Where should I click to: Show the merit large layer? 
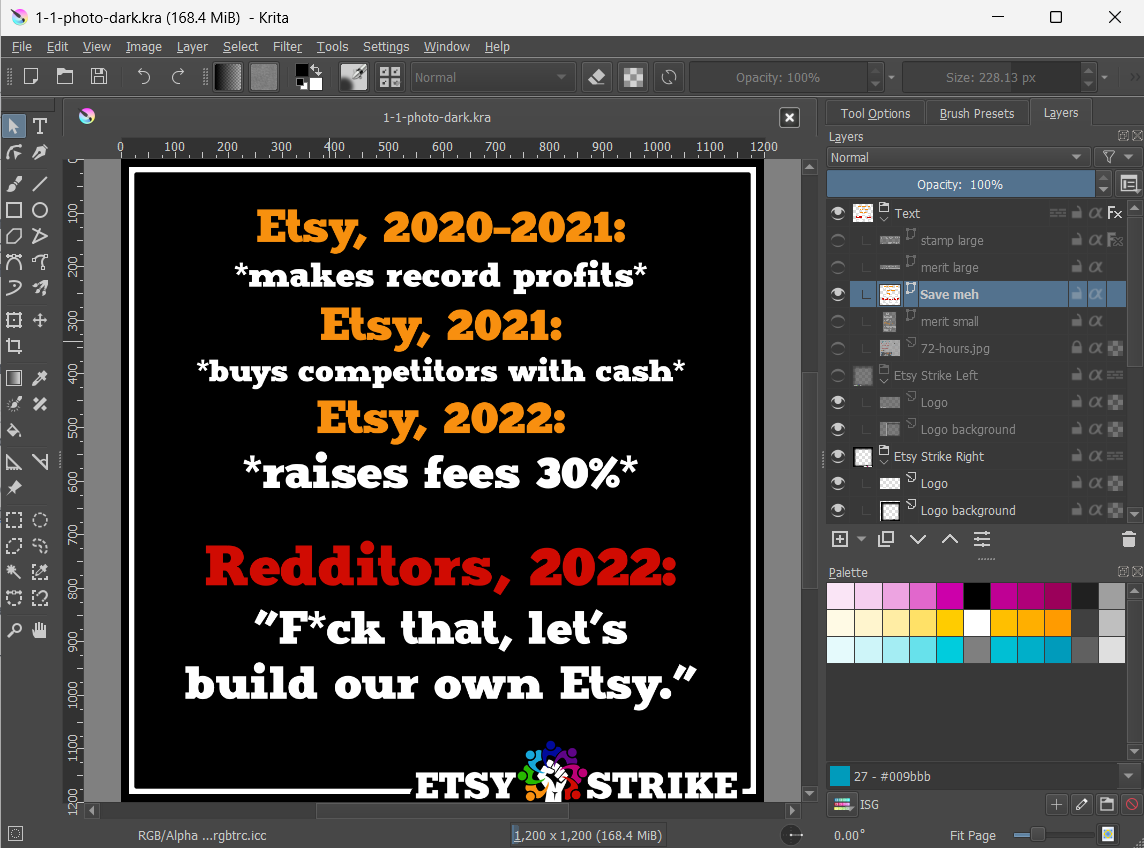click(838, 267)
